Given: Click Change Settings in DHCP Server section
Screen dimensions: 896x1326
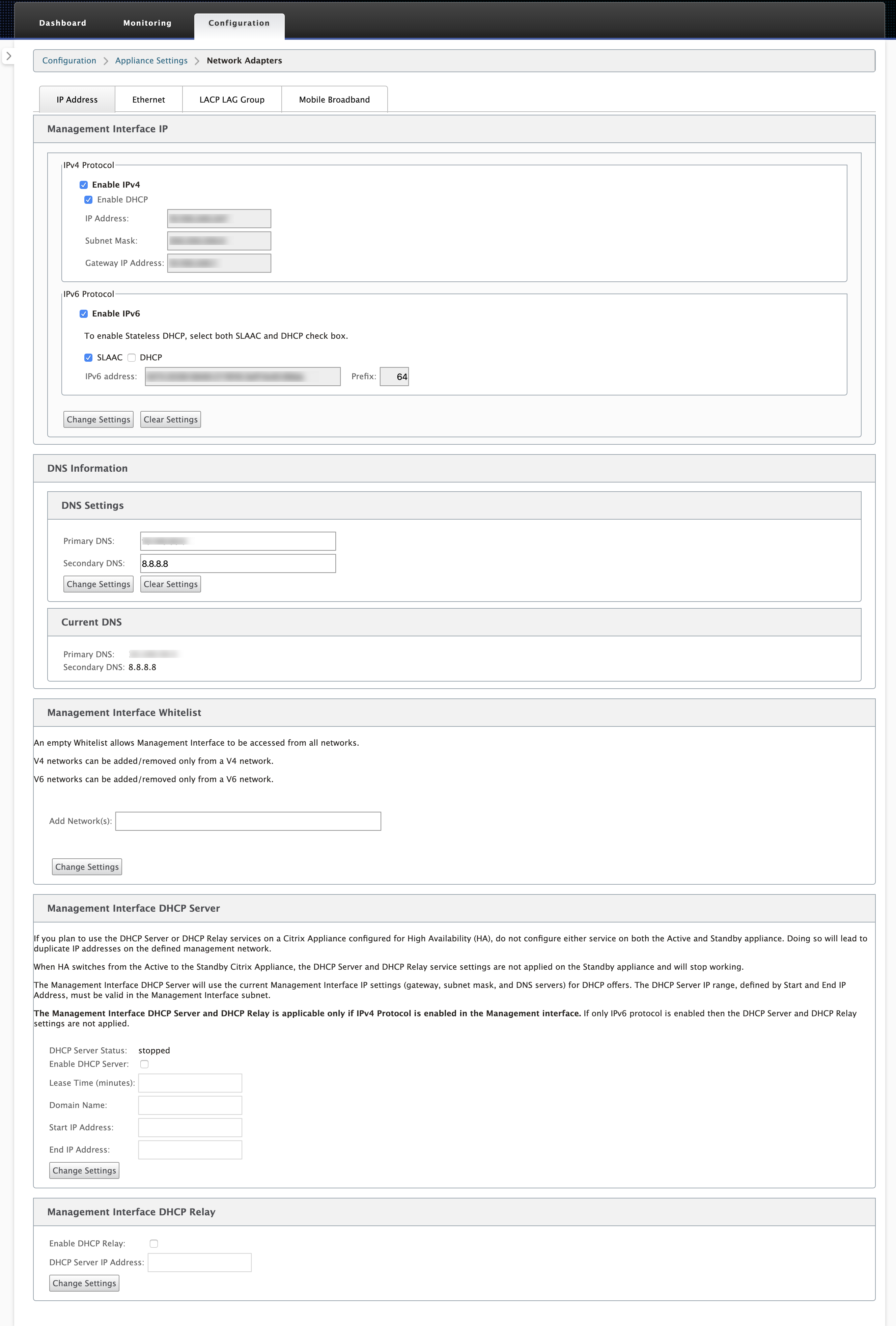Looking at the screenshot, I should point(84,1170).
